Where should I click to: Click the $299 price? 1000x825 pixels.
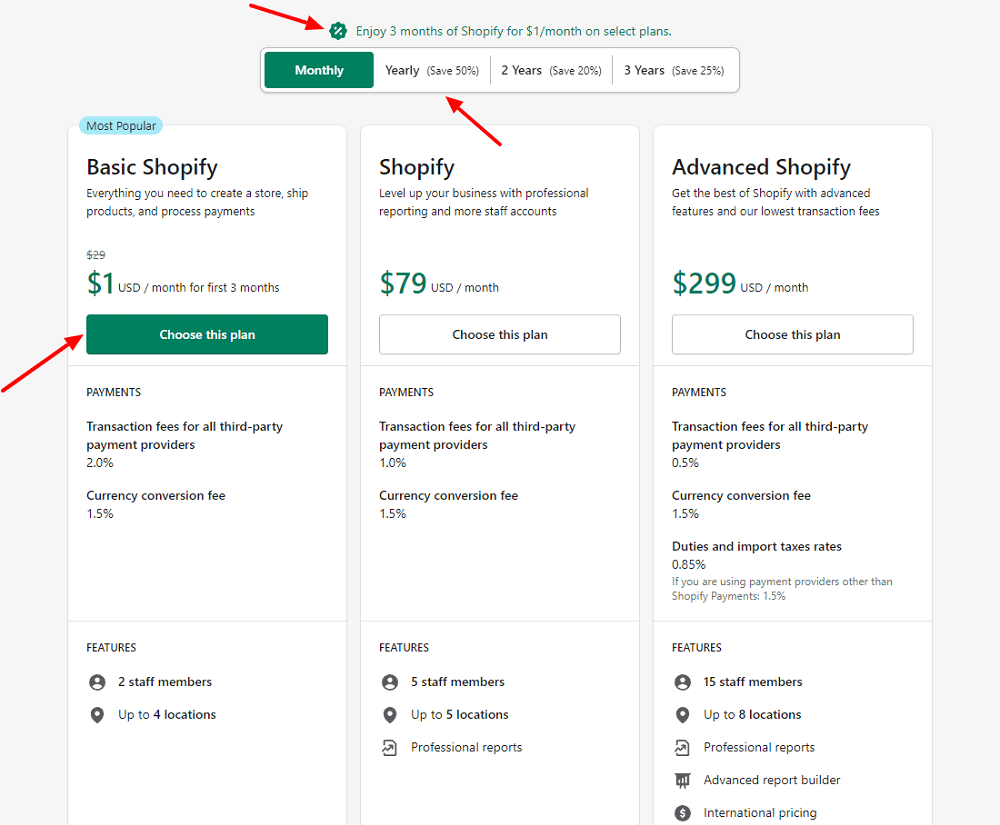click(704, 283)
